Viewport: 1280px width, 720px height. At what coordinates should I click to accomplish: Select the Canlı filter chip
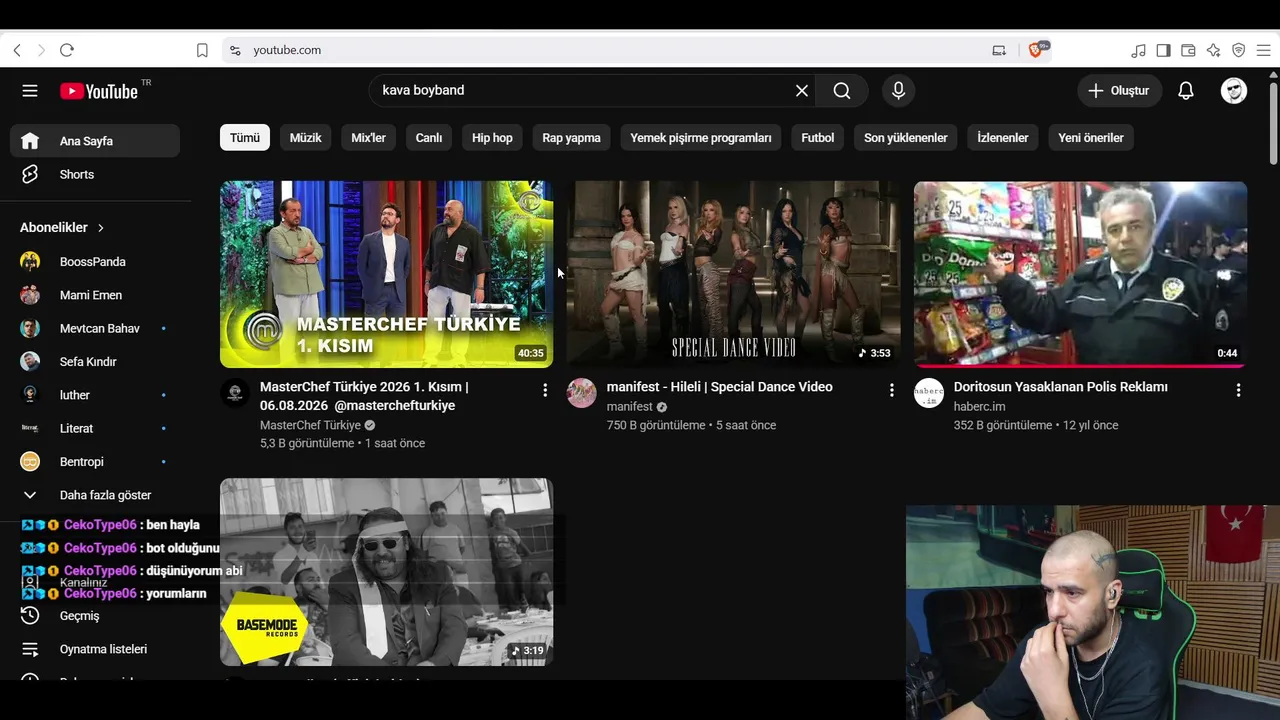pyautogui.click(x=429, y=138)
